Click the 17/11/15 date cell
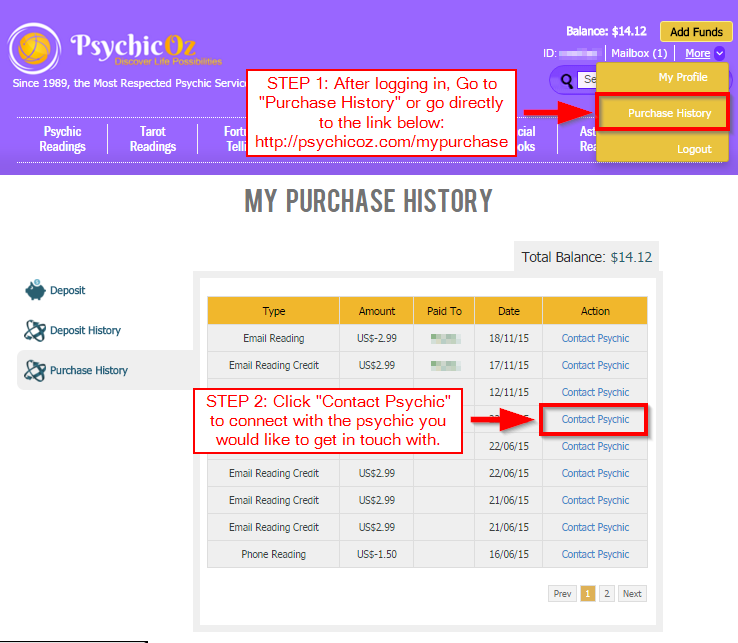738x643 pixels. (508, 365)
